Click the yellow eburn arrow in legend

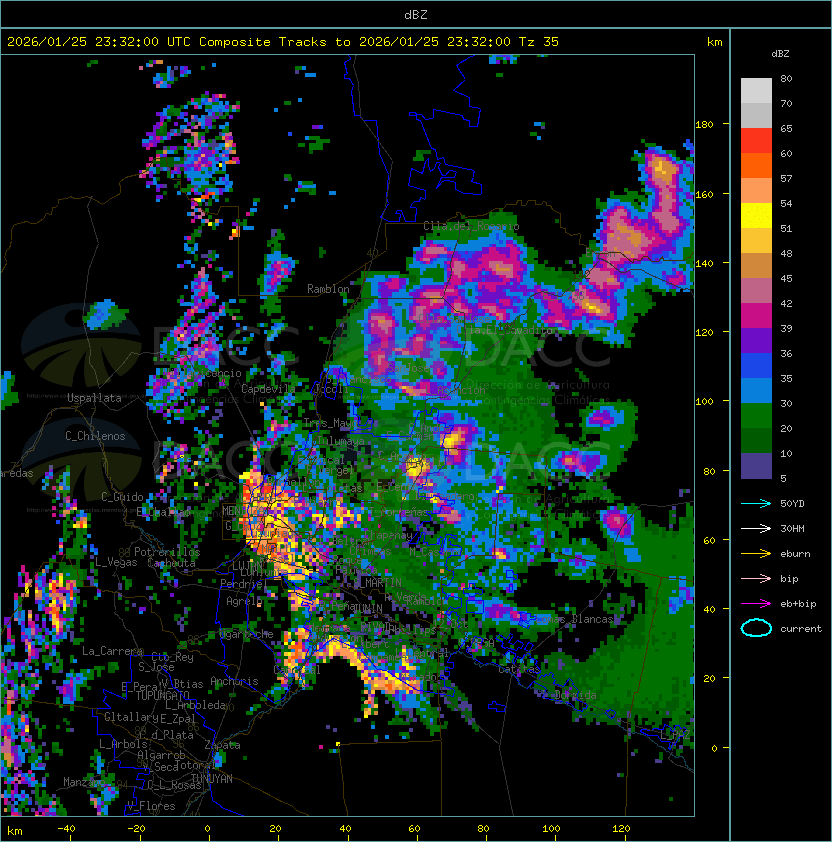coord(756,554)
